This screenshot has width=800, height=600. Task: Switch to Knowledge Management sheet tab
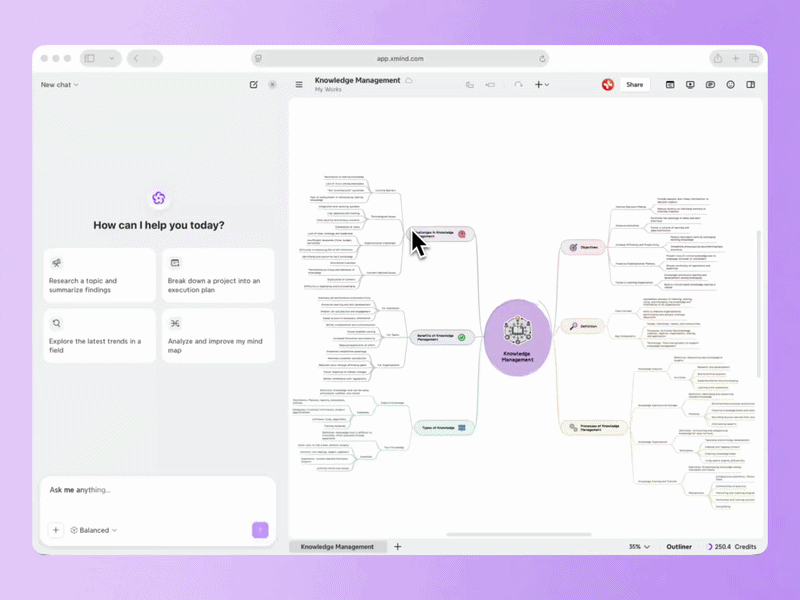pos(337,546)
